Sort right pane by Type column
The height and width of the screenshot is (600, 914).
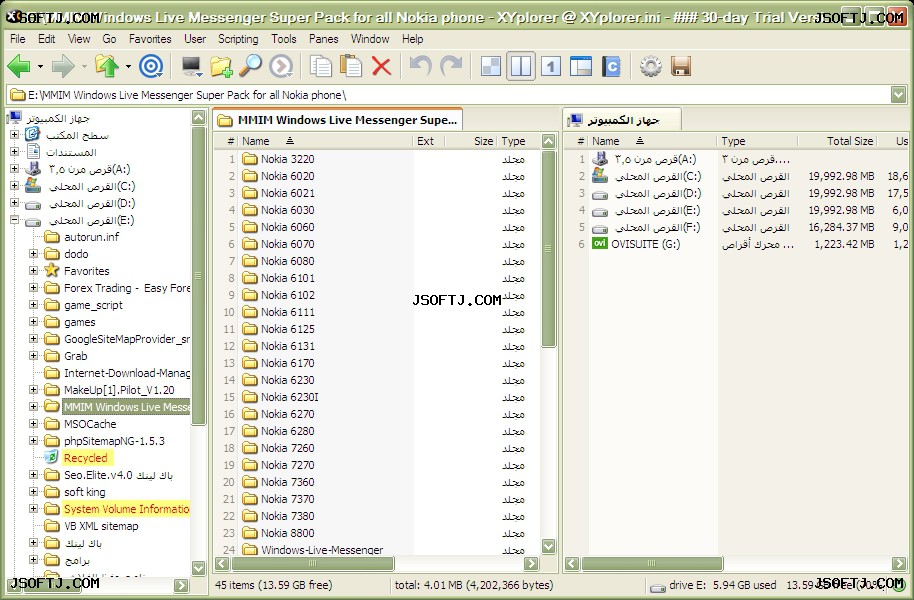tap(757, 141)
